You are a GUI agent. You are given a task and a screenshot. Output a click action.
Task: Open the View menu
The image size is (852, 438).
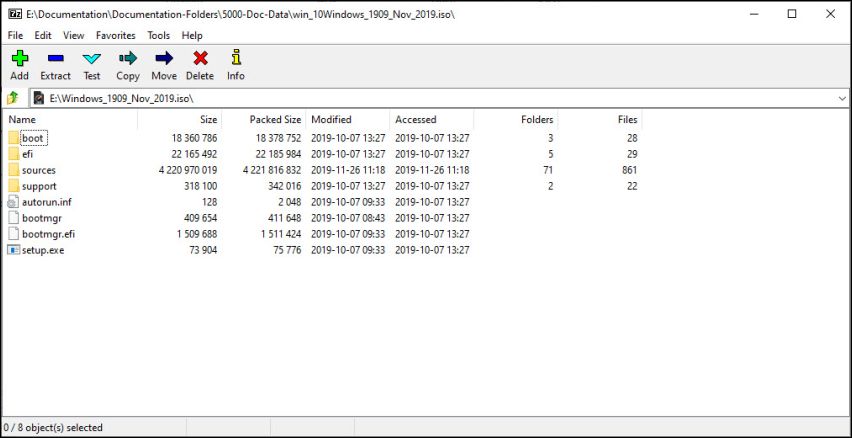(x=73, y=35)
